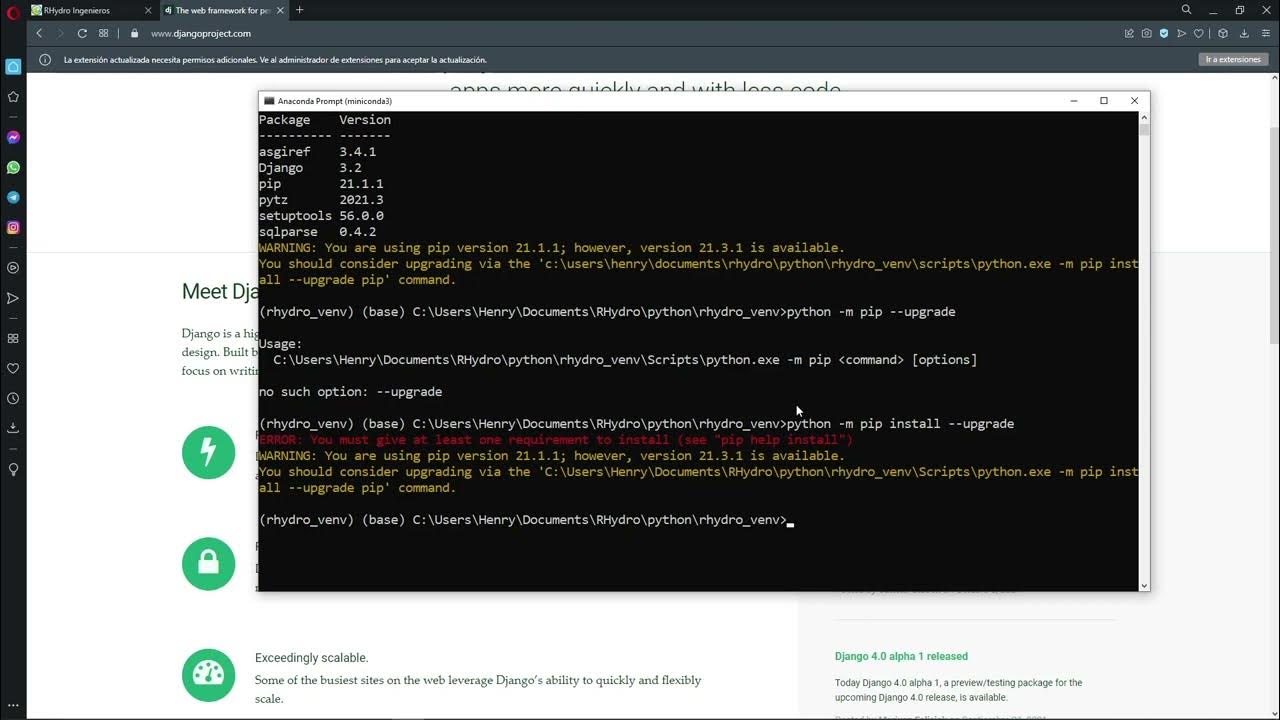The image size is (1280, 720).
Task: Go forward with the browser forward arrow
Action: (x=60, y=33)
